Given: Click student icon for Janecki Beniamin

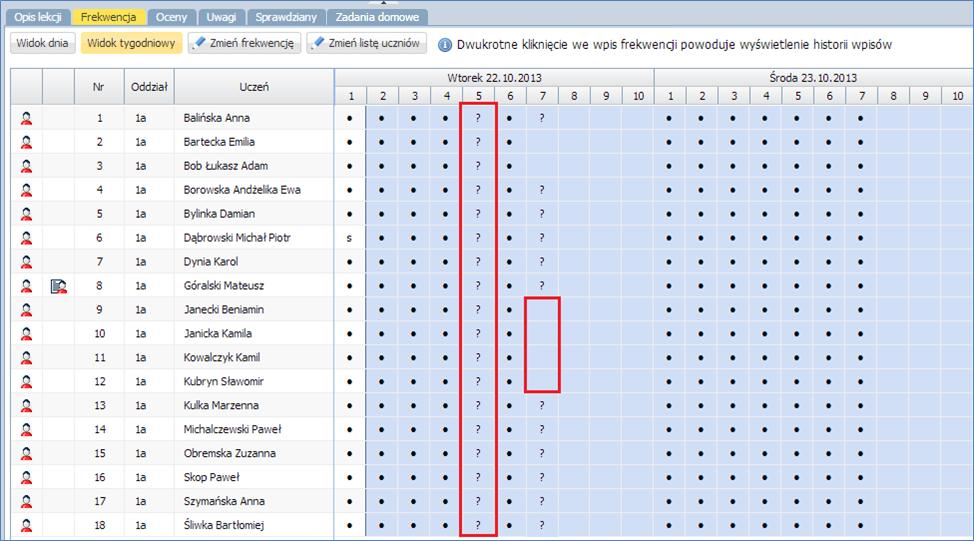Looking at the screenshot, I should point(26,310).
